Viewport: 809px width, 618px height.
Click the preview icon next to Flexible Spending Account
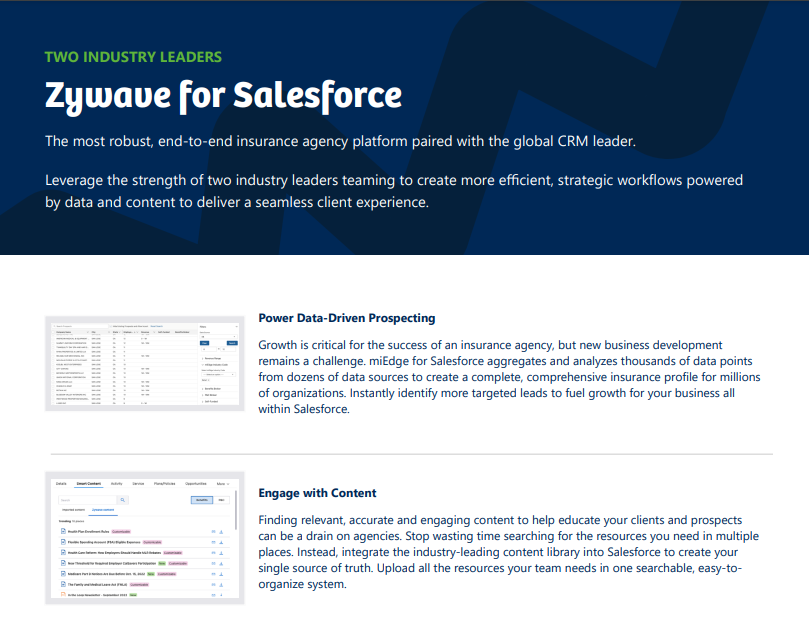click(x=213, y=542)
